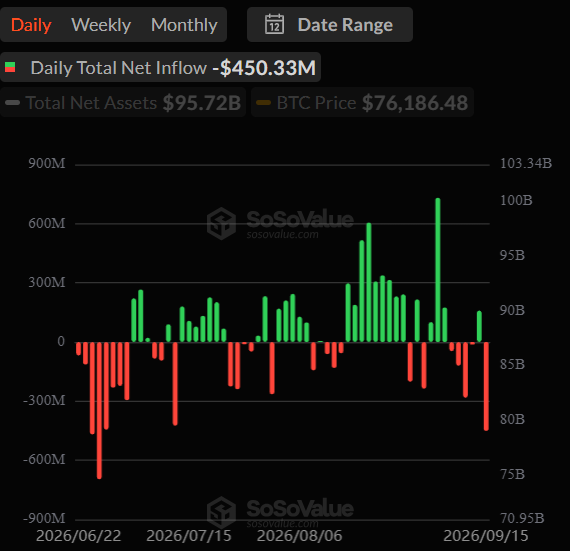This screenshot has height=551, width=570.
Task: Click the last red bar at 2026/09/15
Action: pyautogui.click(x=486, y=386)
